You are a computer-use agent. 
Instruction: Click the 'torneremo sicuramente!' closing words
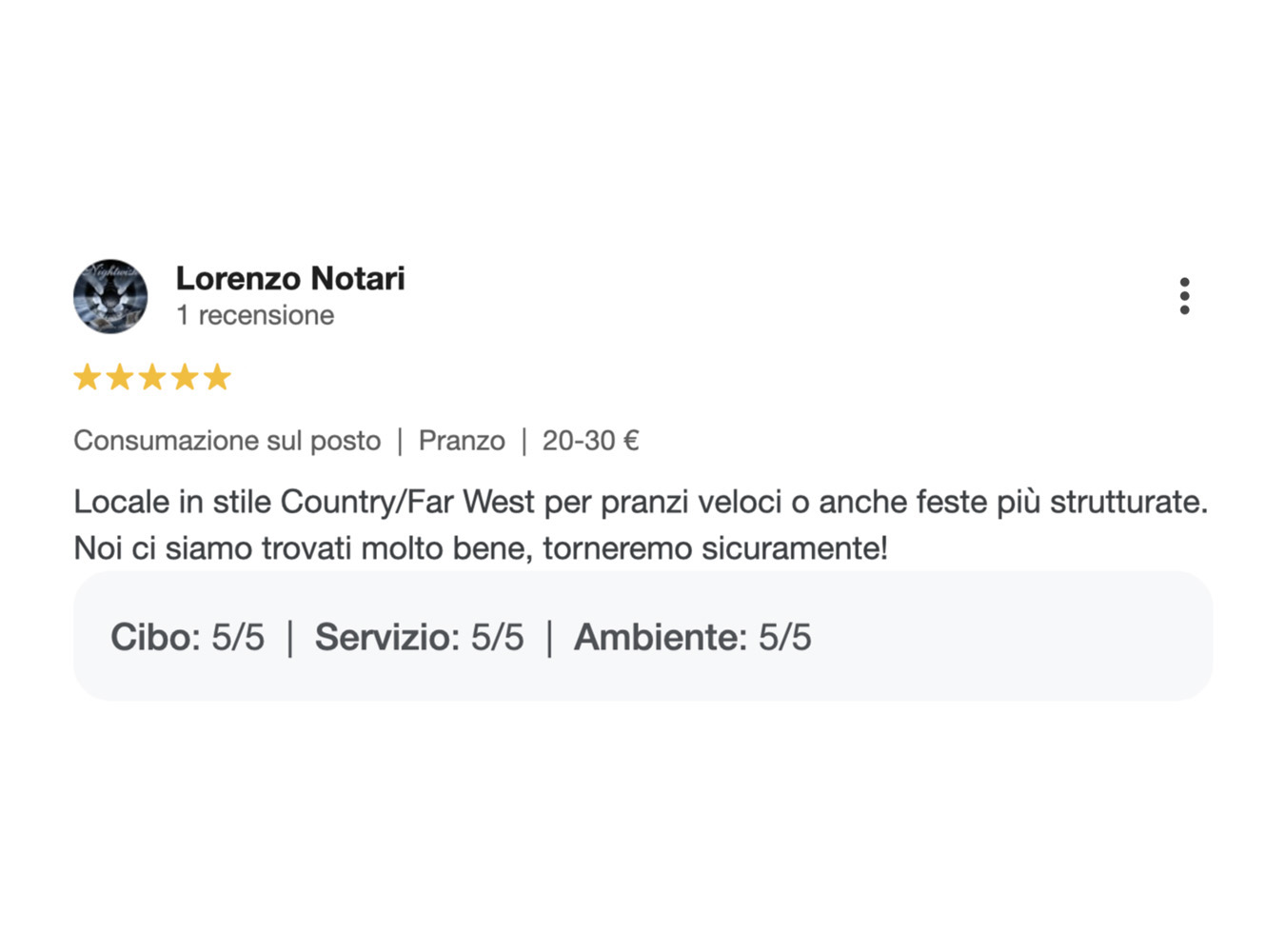click(x=716, y=548)
